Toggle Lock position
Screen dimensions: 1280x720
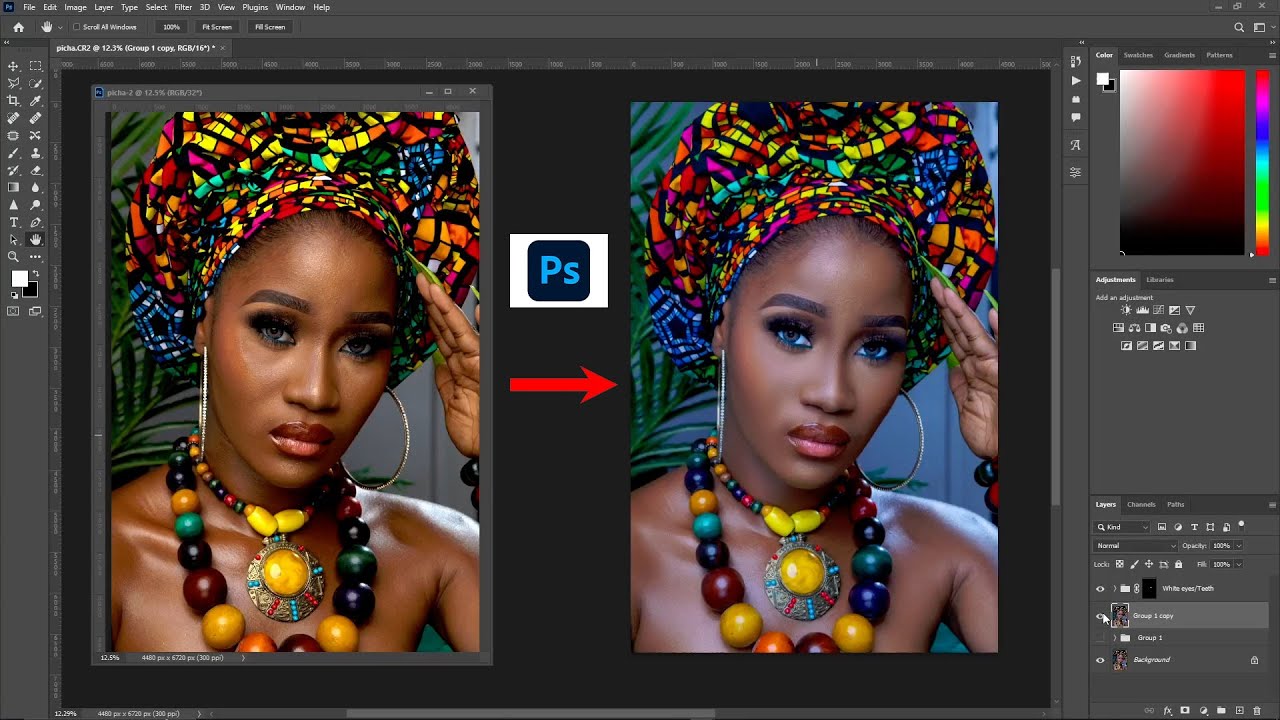click(1149, 564)
